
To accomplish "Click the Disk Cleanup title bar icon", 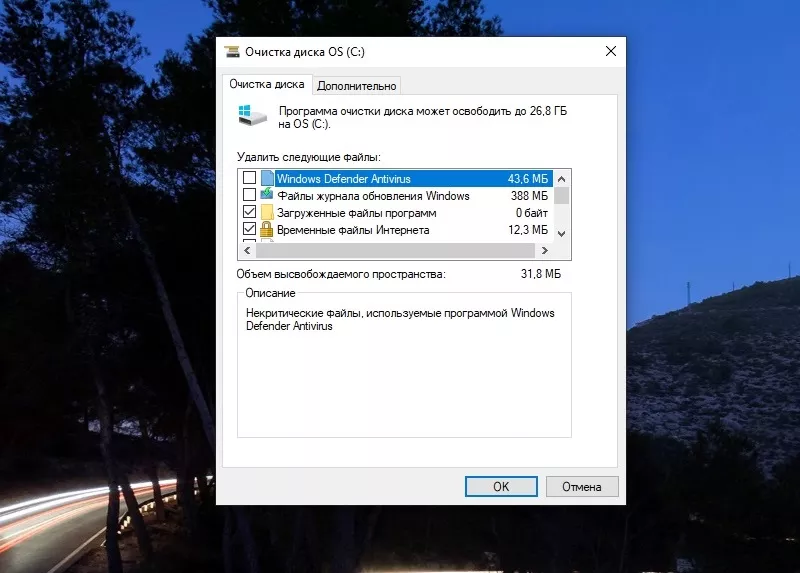I will [x=232, y=52].
